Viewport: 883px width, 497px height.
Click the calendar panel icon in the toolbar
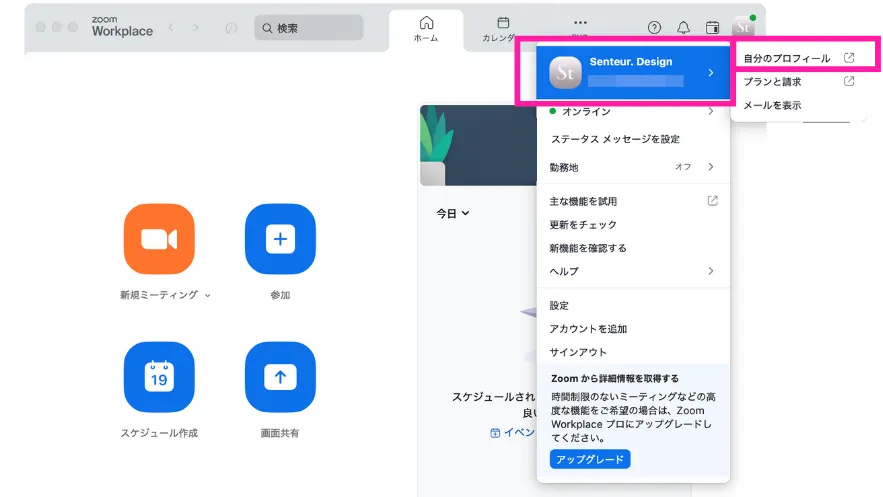[x=712, y=28]
